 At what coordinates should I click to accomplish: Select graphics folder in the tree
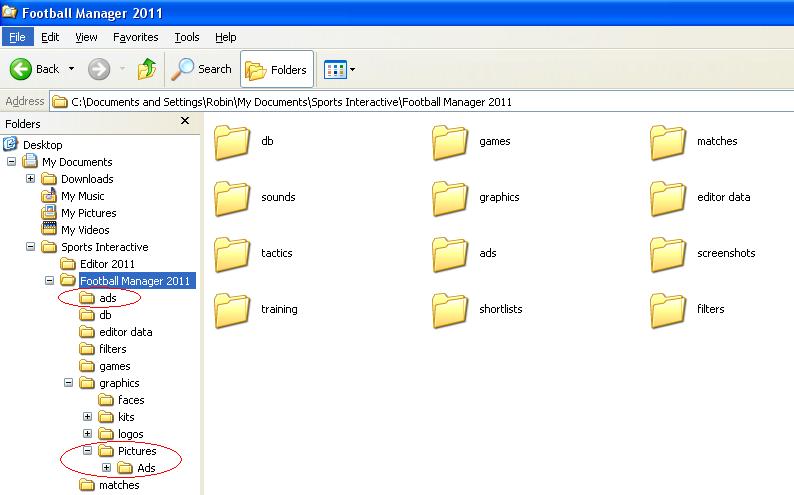pos(119,383)
